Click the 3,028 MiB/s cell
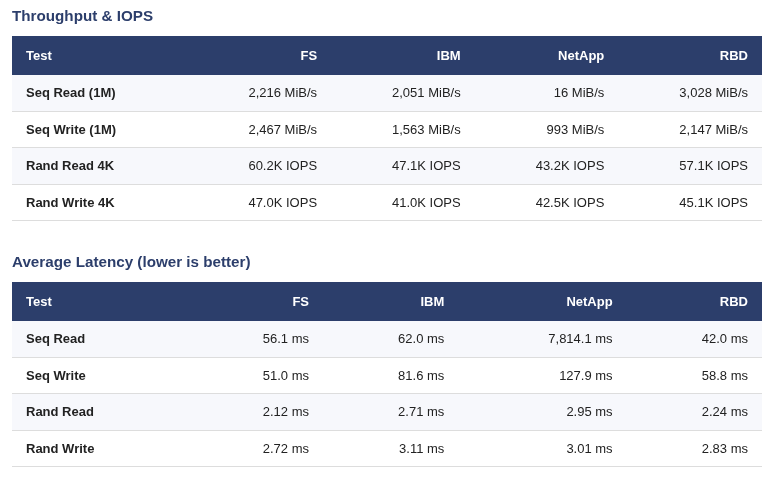Viewport: 772px width, 479px height. (713, 93)
